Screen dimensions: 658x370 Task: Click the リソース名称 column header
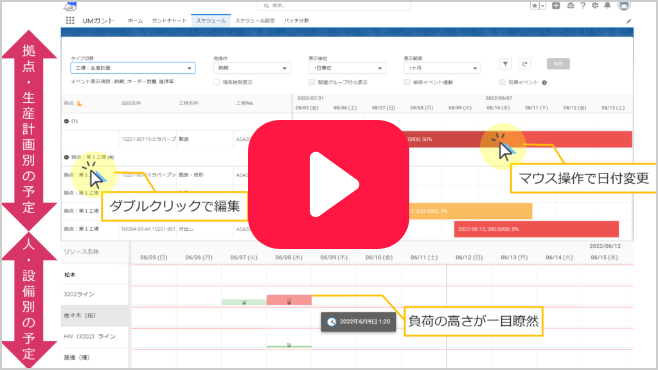point(81,252)
